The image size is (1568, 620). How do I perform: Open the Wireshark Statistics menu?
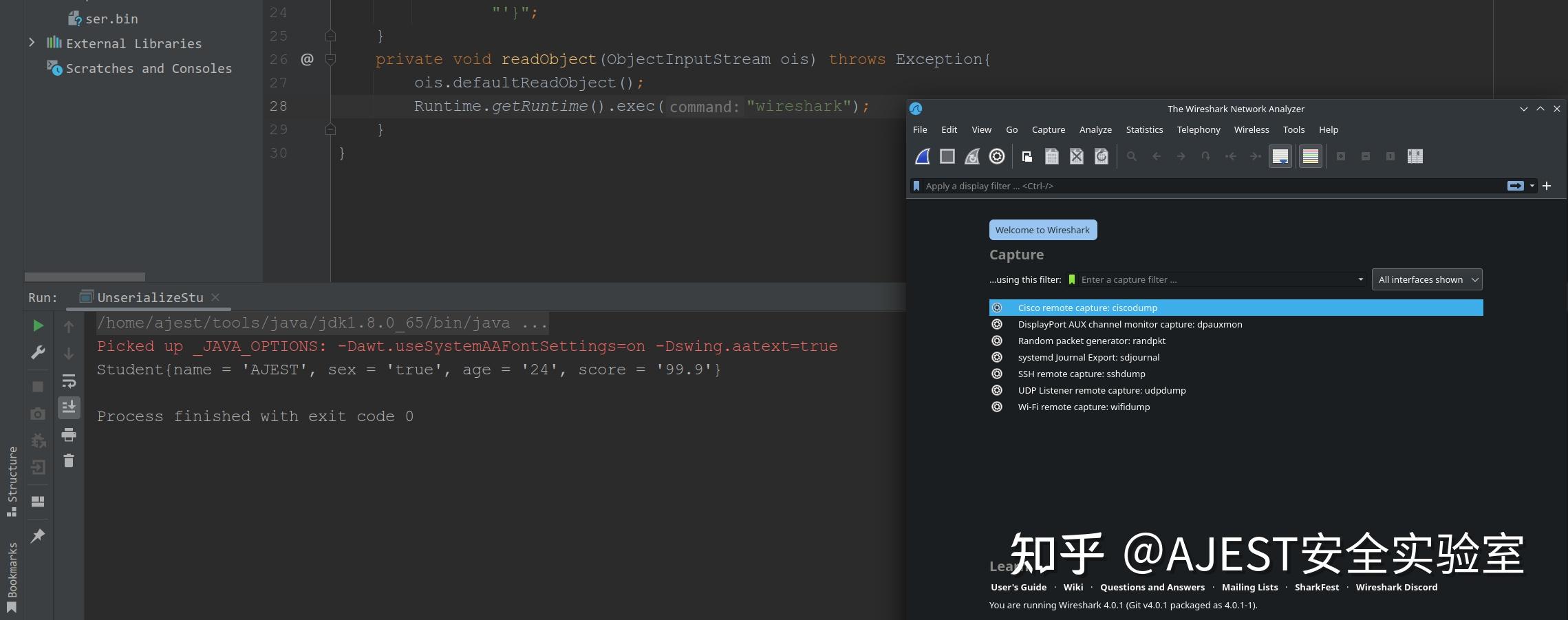(1145, 129)
